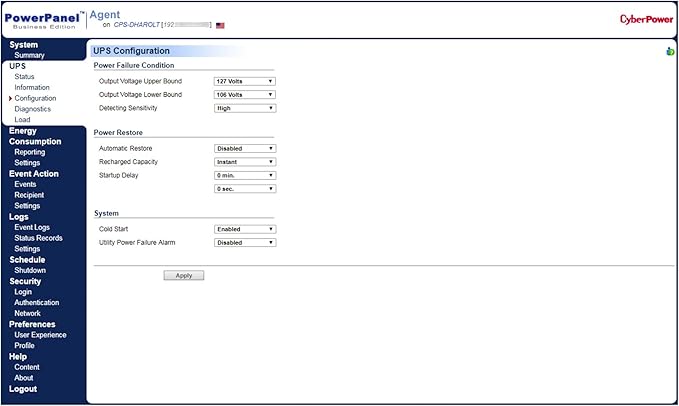This screenshot has height=406, width=679.
Task: Open Utility Power Failure Alarm dropdown
Action: coord(245,242)
